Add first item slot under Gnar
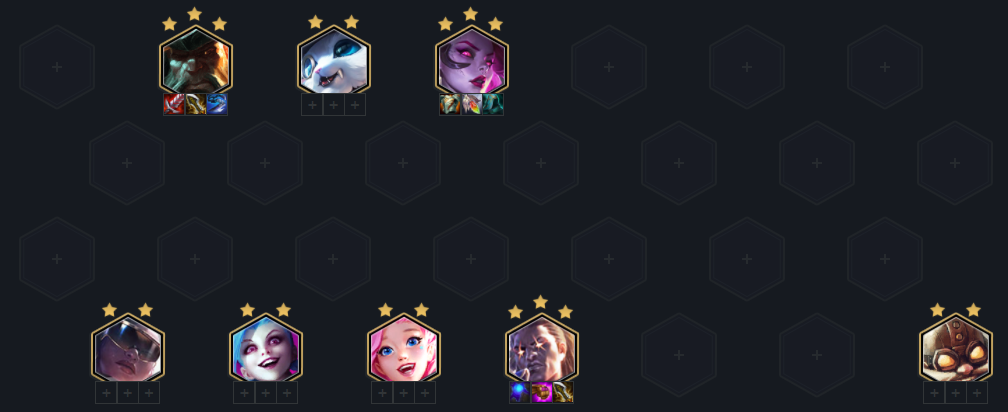Screen dimensions: 1008x412 312,104
